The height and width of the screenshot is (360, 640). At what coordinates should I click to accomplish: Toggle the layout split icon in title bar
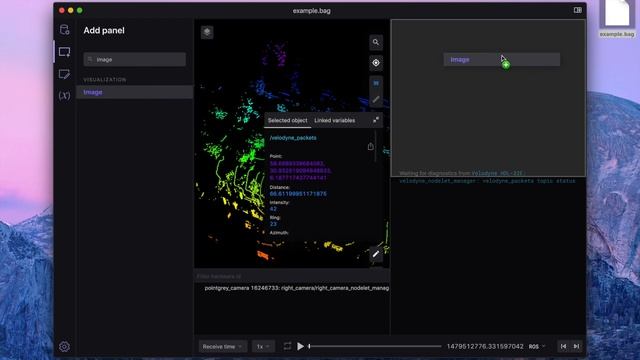(x=578, y=10)
